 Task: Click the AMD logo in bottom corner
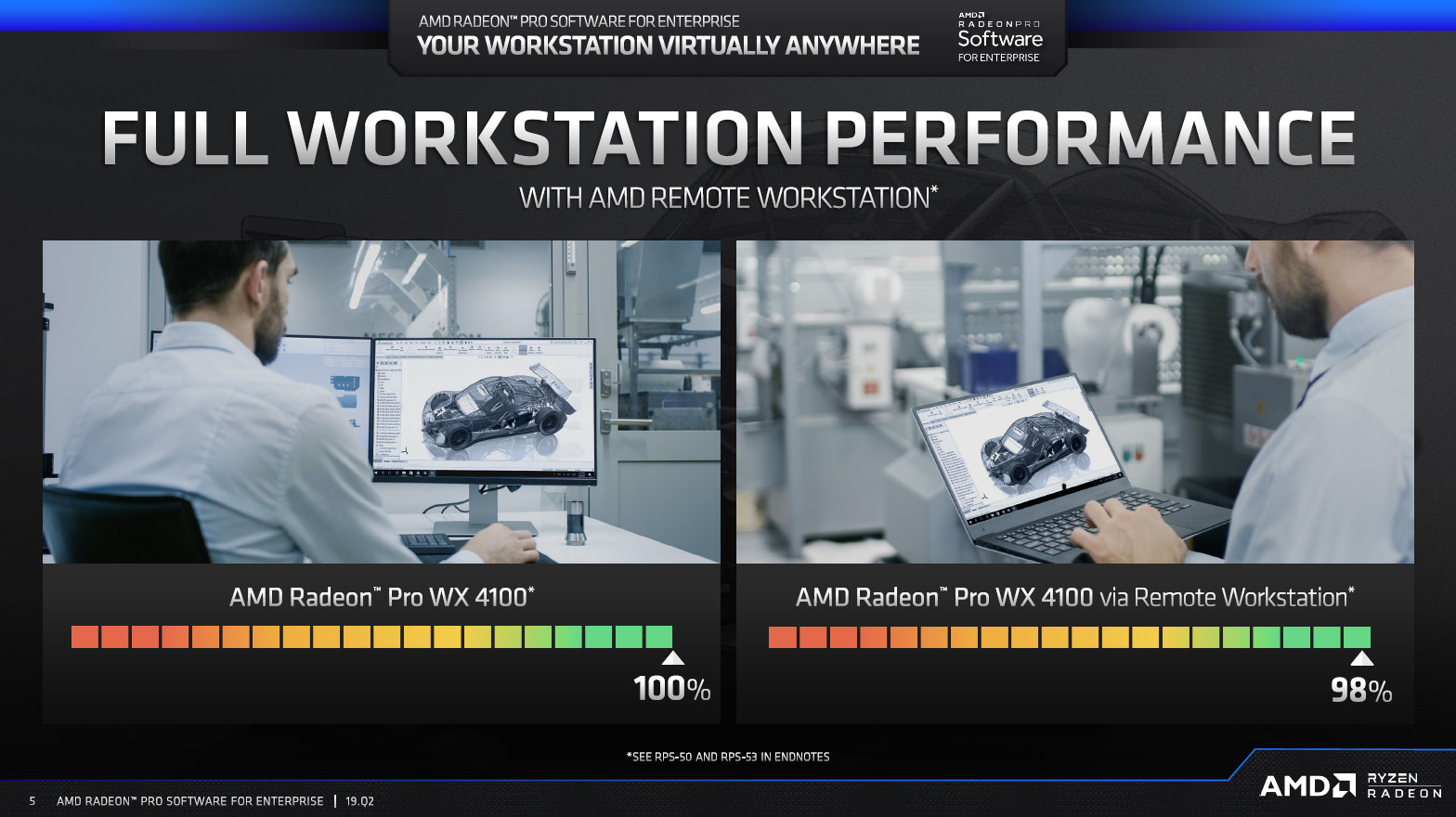point(1307,785)
